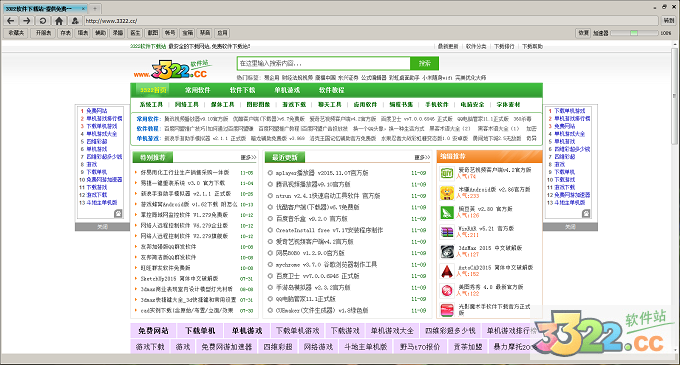Open the SketchUp2015 entry in 特别推荐
The width and height of the screenshot is (680, 365).
[179, 278]
